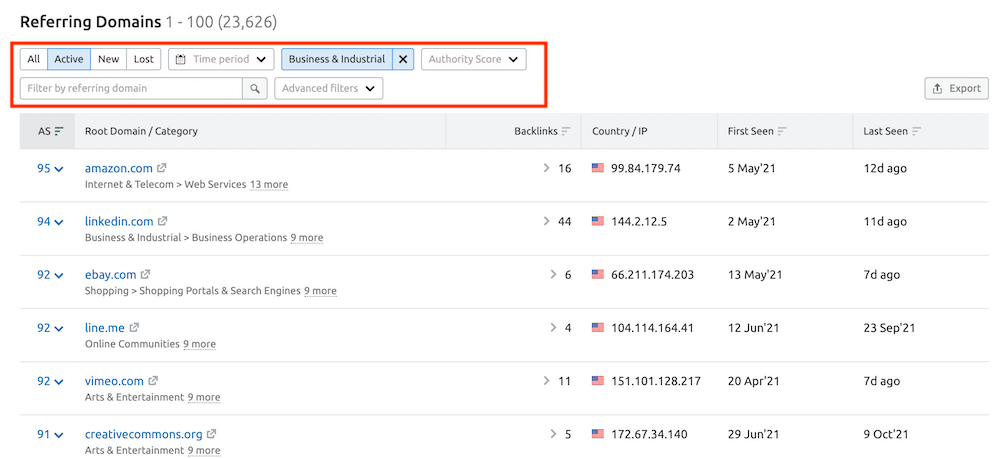This screenshot has height=459, width=1000.
Task: Expand backlinks arrow for ebay.com row
Action: pyautogui.click(x=553, y=274)
